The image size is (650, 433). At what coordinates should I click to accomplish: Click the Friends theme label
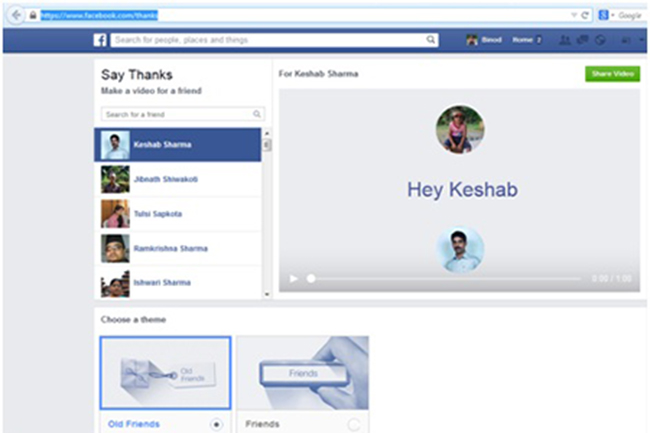point(262,424)
